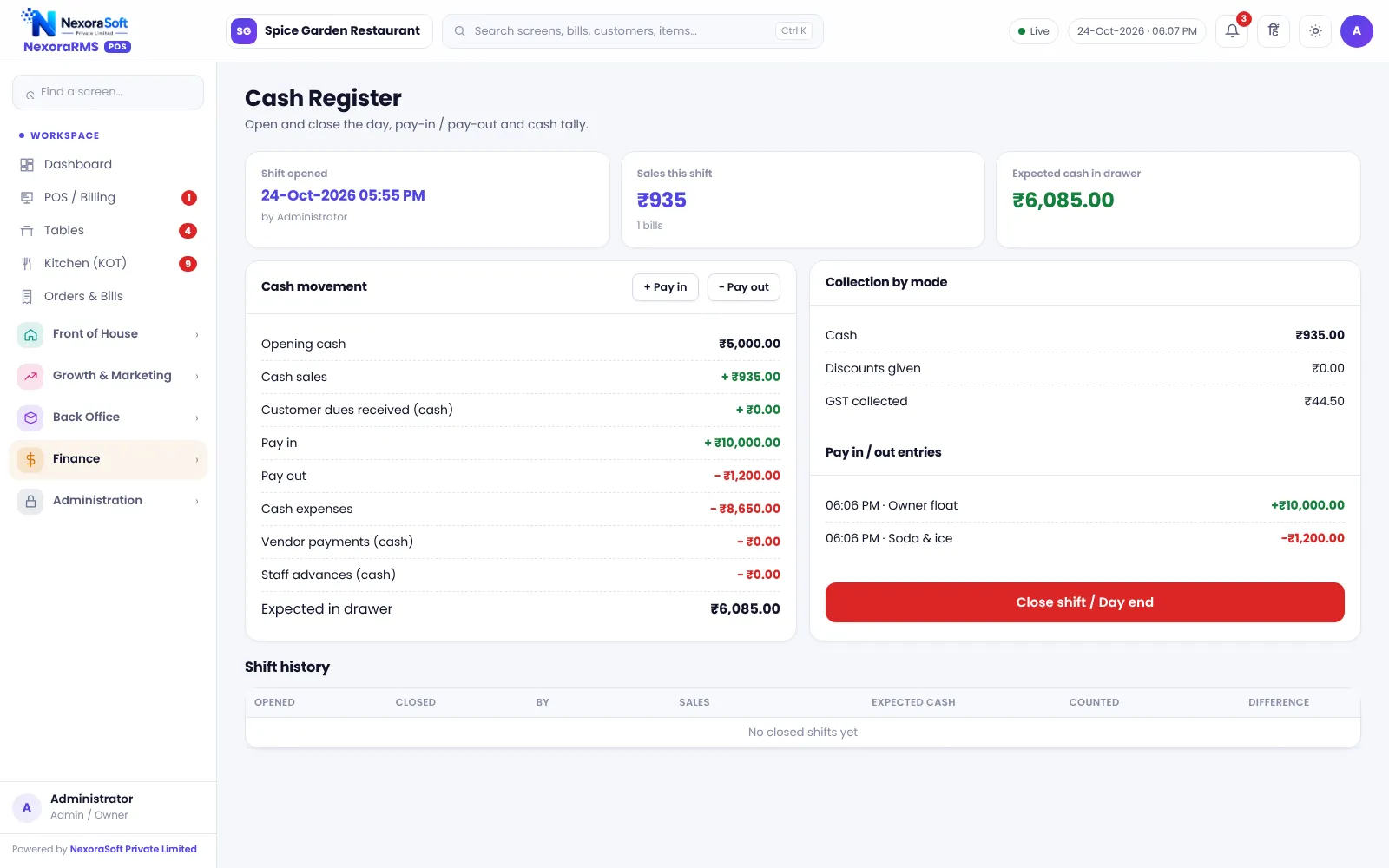1389x868 pixels.
Task: Click the + Pay in button
Action: [665, 287]
